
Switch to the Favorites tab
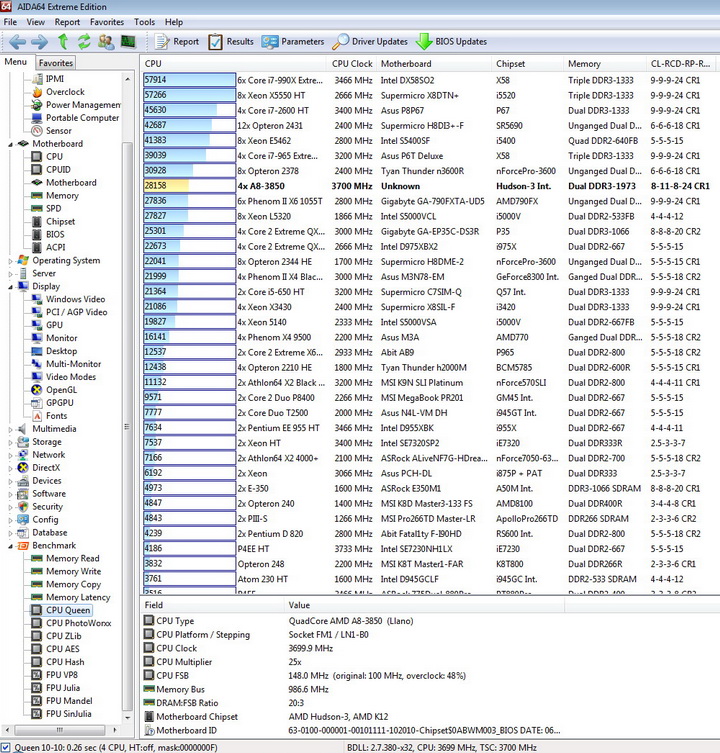(56, 63)
